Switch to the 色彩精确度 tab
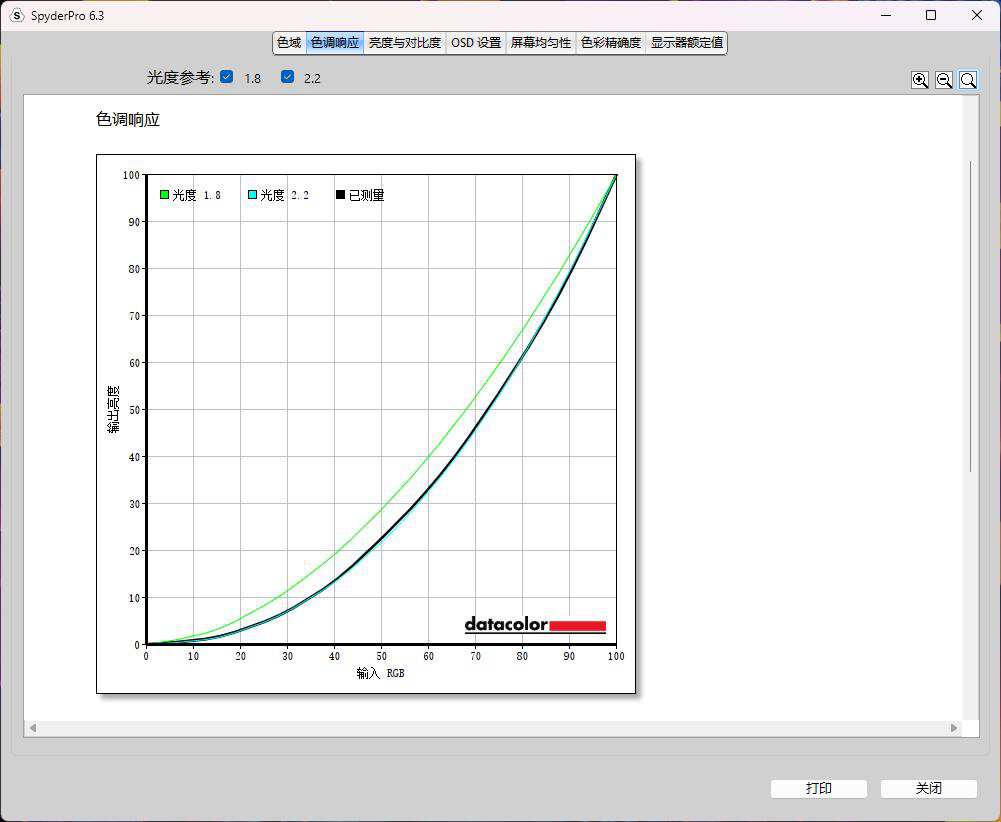 pyautogui.click(x=611, y=43)
